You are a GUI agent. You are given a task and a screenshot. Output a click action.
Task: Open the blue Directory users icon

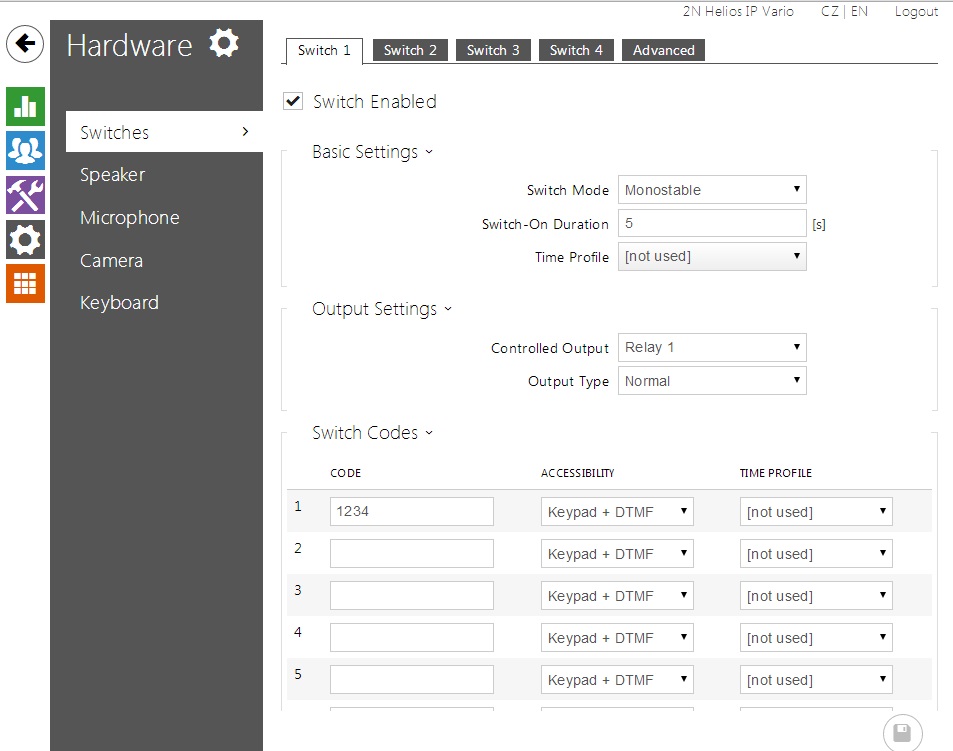(x=25, y=149)
